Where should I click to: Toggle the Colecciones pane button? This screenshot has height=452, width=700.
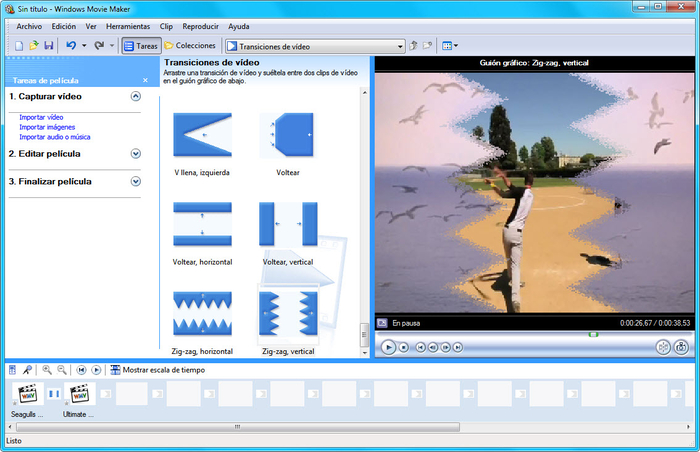pos(190,46)
